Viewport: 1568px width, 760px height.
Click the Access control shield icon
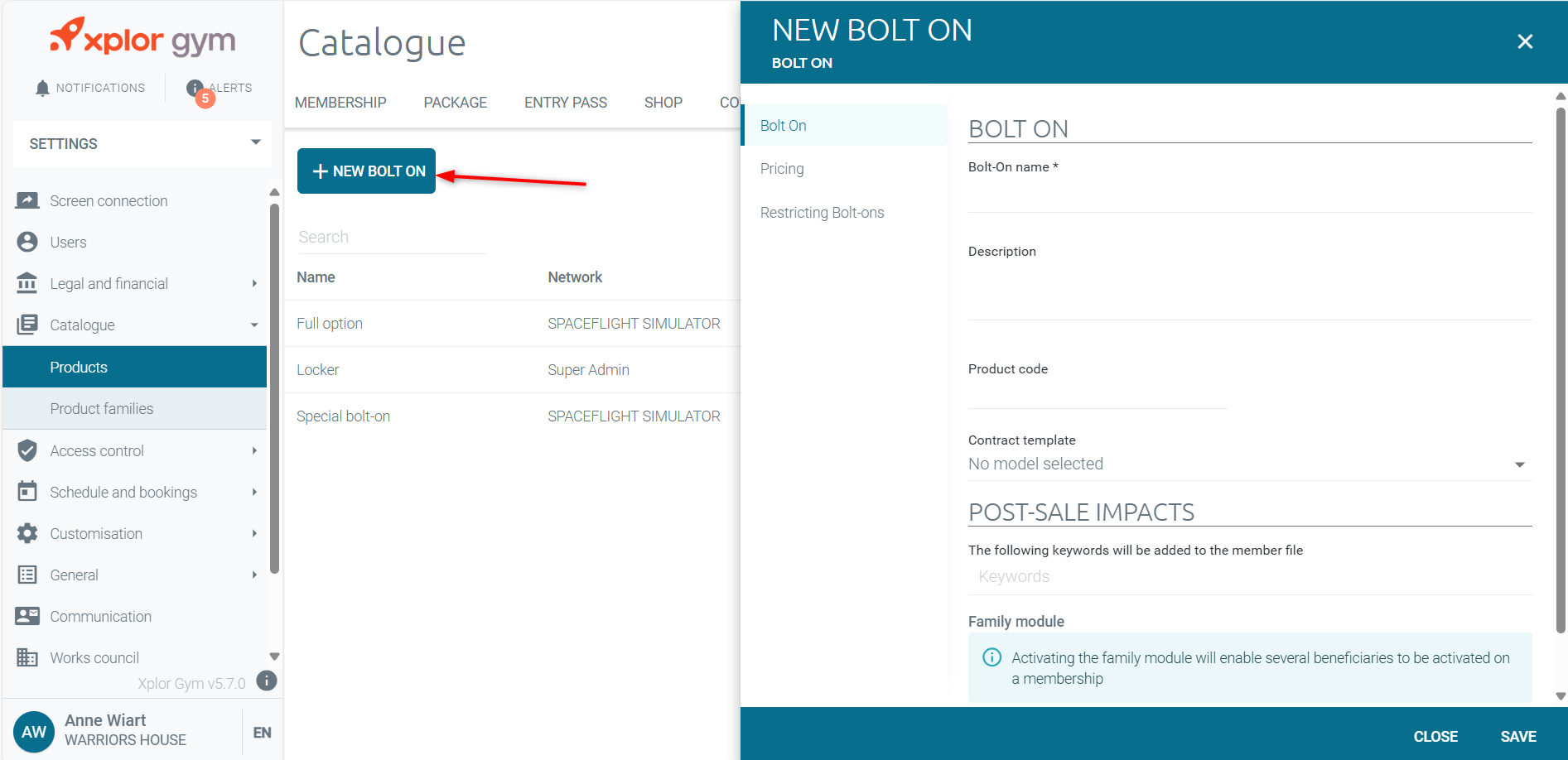(27, 450)
